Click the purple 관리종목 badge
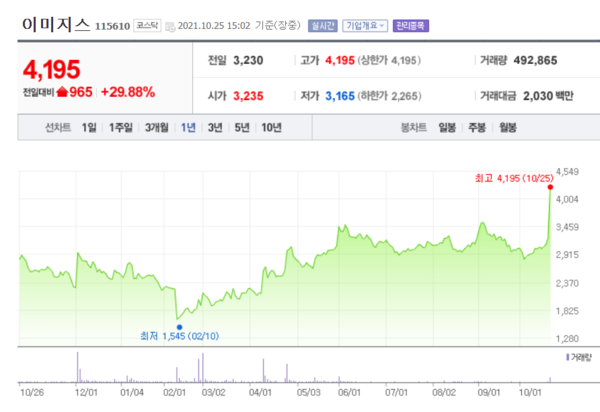 click(411, 26)
